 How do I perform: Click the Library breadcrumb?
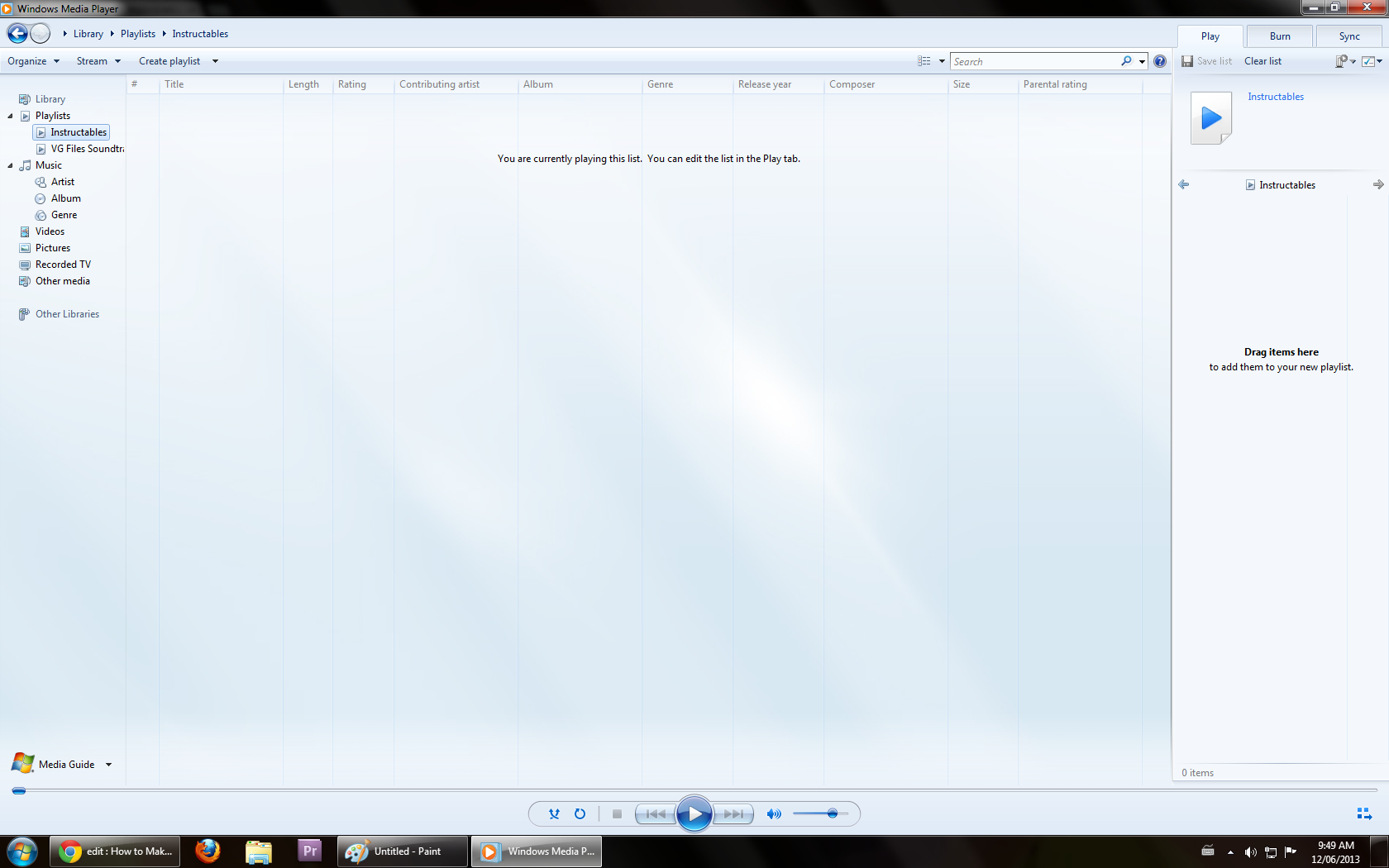click(x=88, y=34)
